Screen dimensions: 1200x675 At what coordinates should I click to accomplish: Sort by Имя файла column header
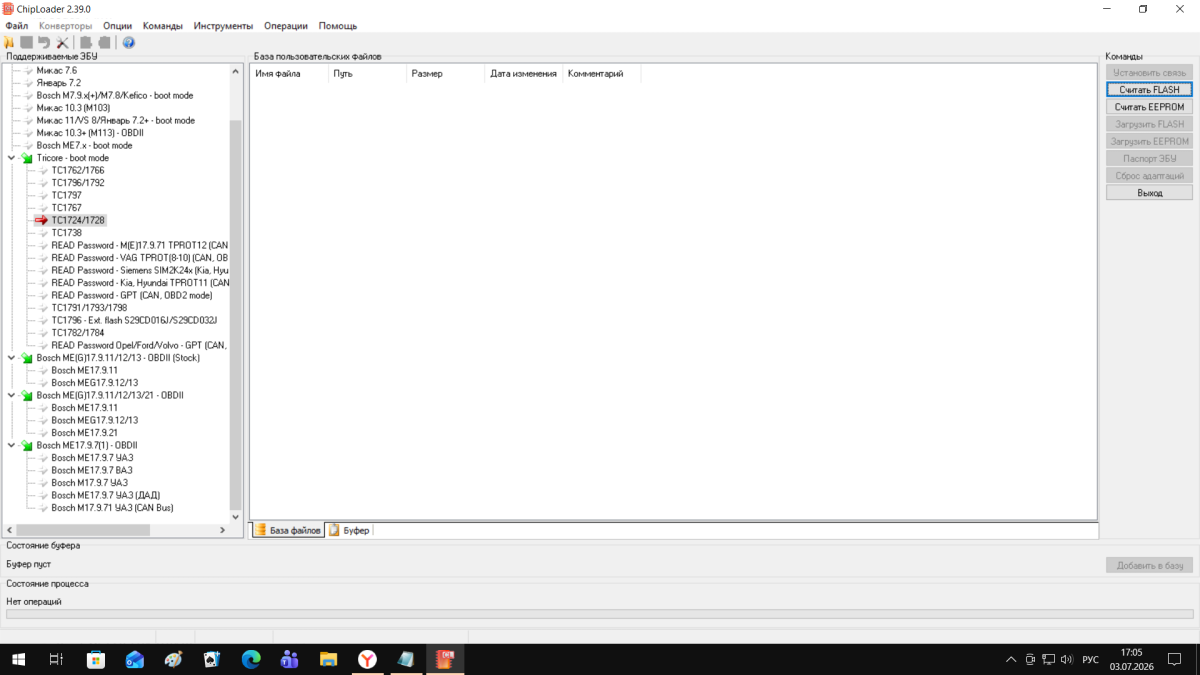tap(290, 73)
